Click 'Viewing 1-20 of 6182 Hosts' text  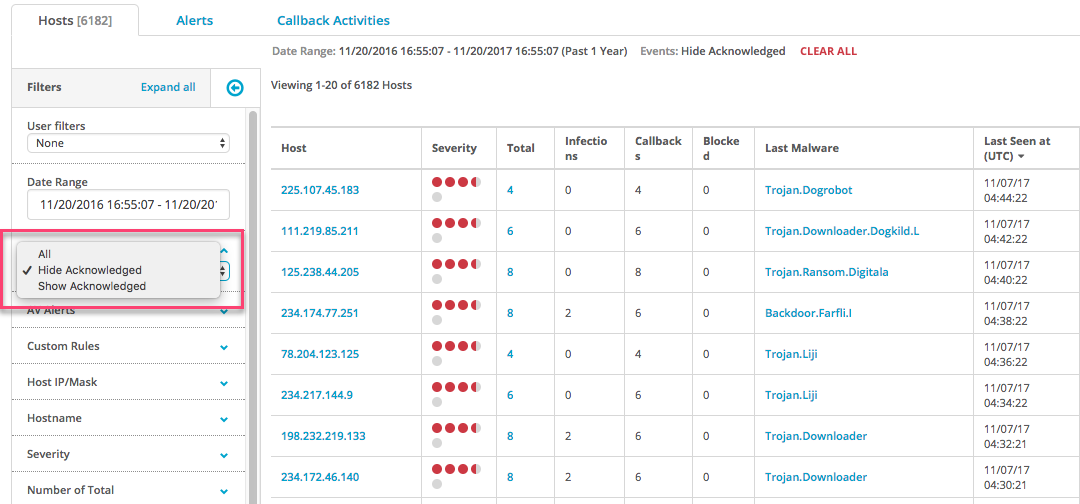[x=342, y=86]
